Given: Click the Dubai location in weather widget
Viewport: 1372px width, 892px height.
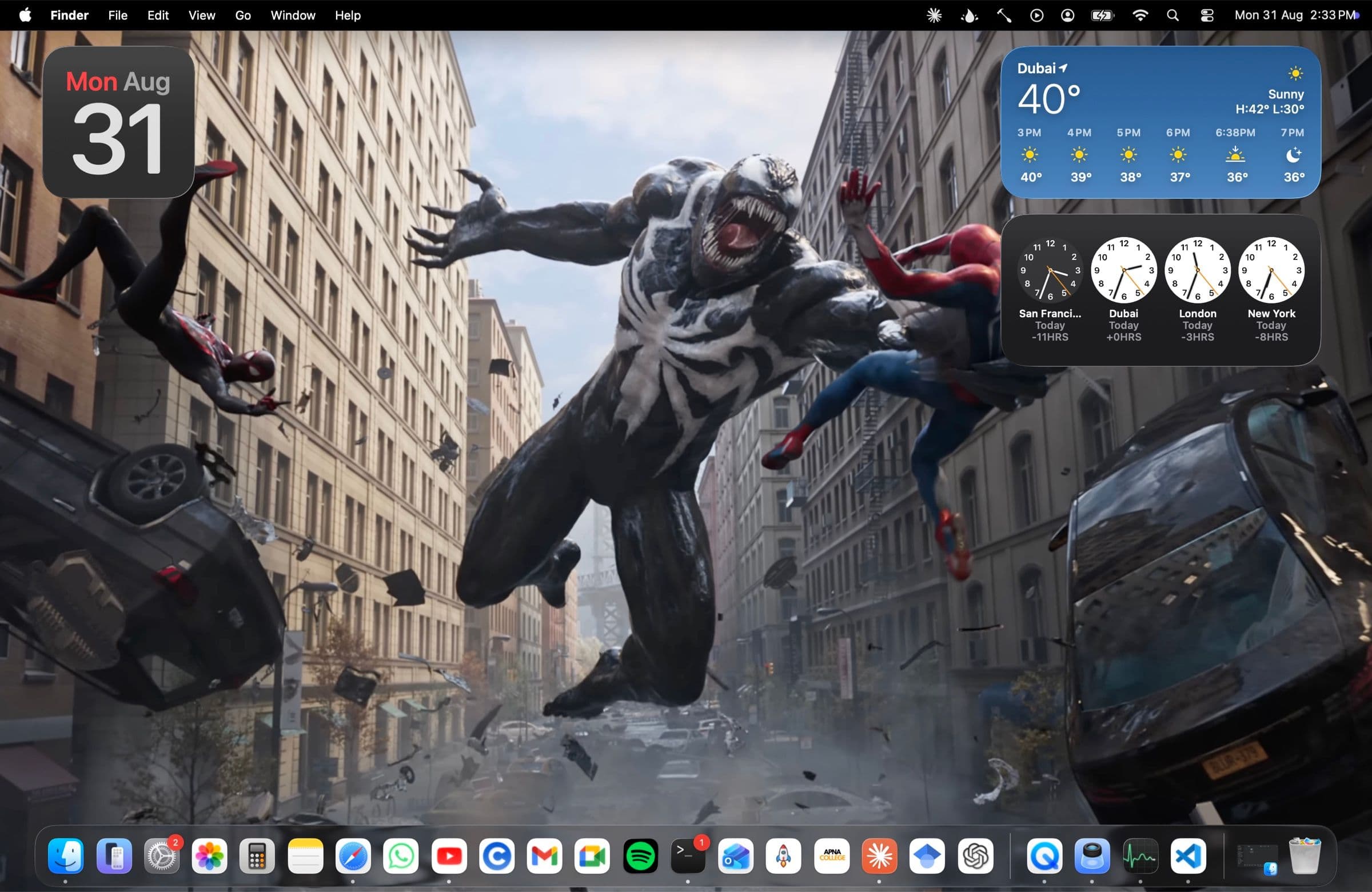Looking at the screenshot, I should tap(1042, 69).
